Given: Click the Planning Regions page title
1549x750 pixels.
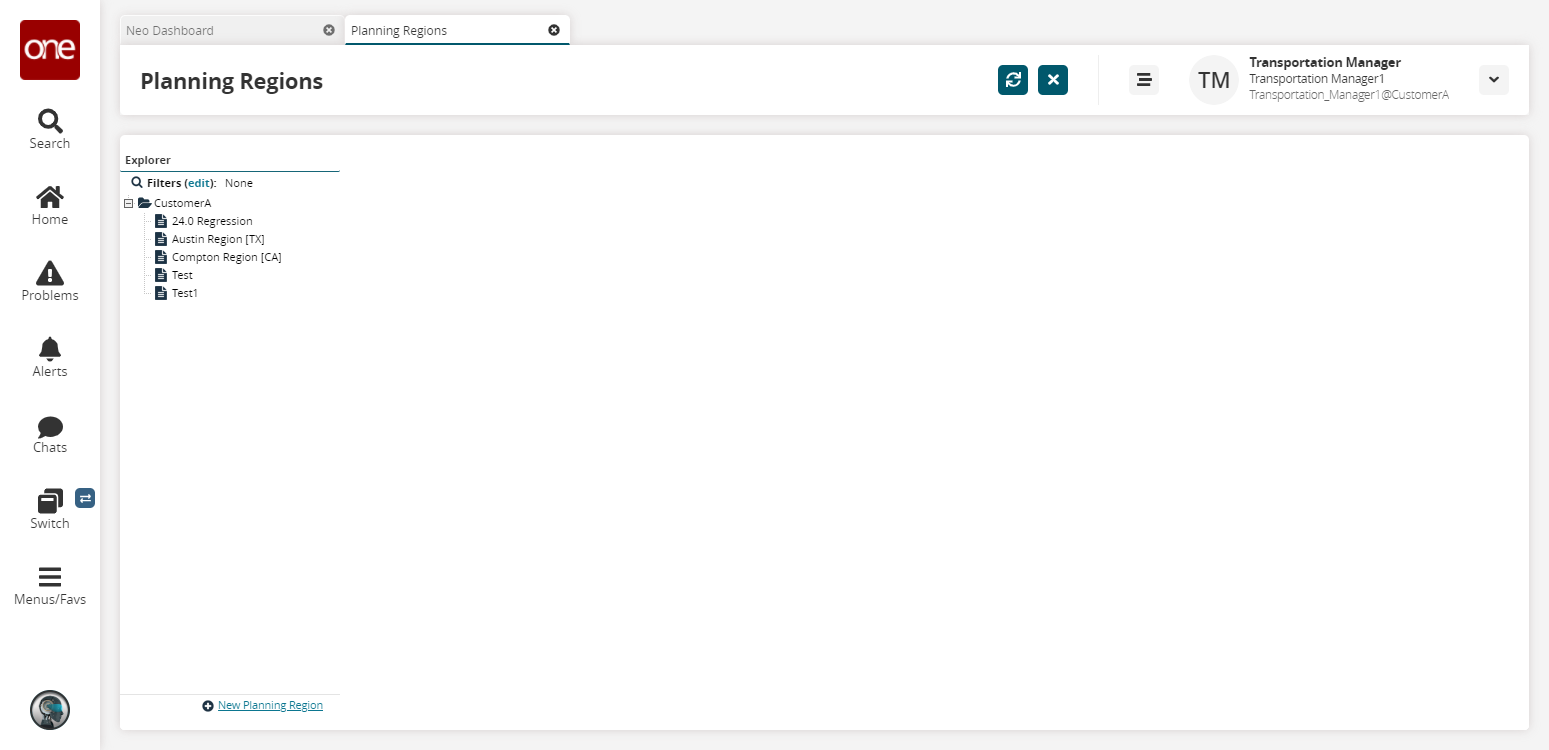Looking at the screenshot, I should (232, 81).
